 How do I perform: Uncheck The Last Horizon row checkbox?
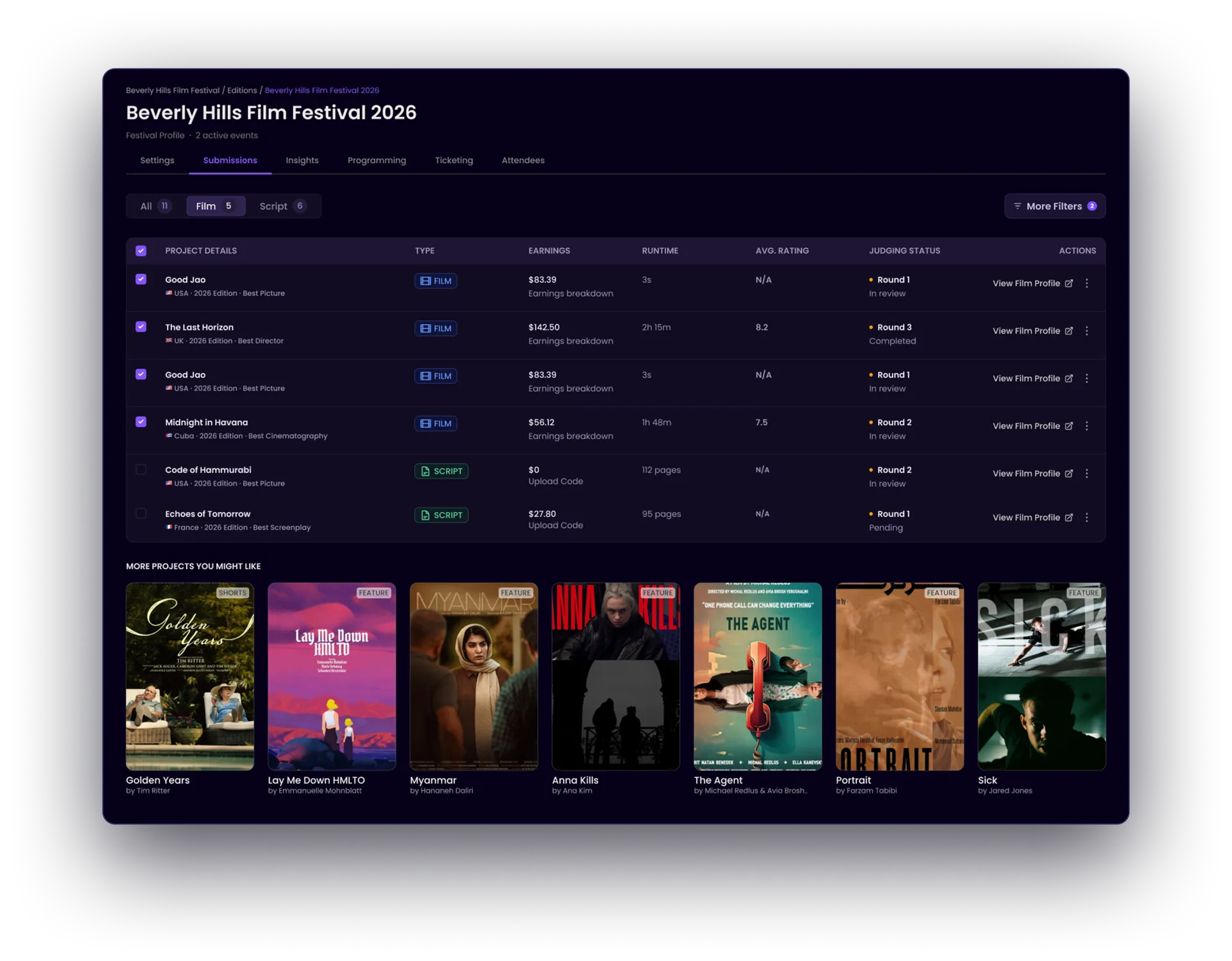(x=141, y=327)
